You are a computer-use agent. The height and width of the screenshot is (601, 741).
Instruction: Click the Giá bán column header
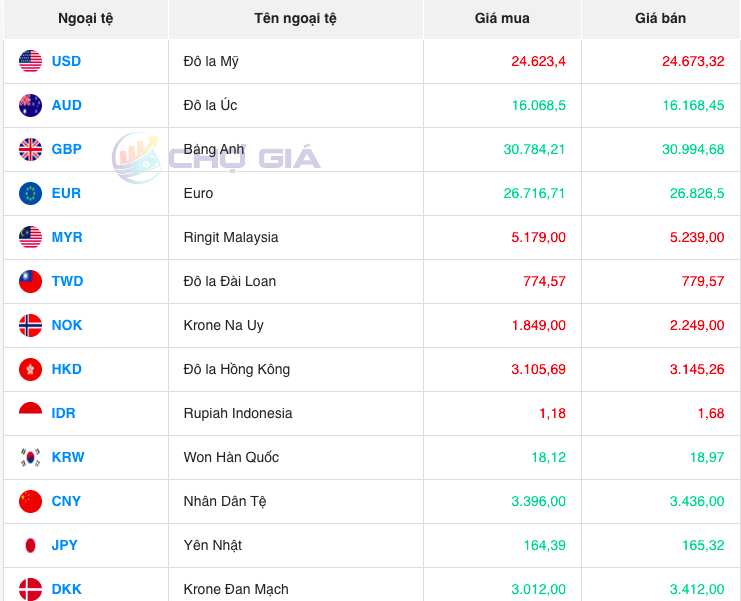pyautogui.click(x=660, y=18)
